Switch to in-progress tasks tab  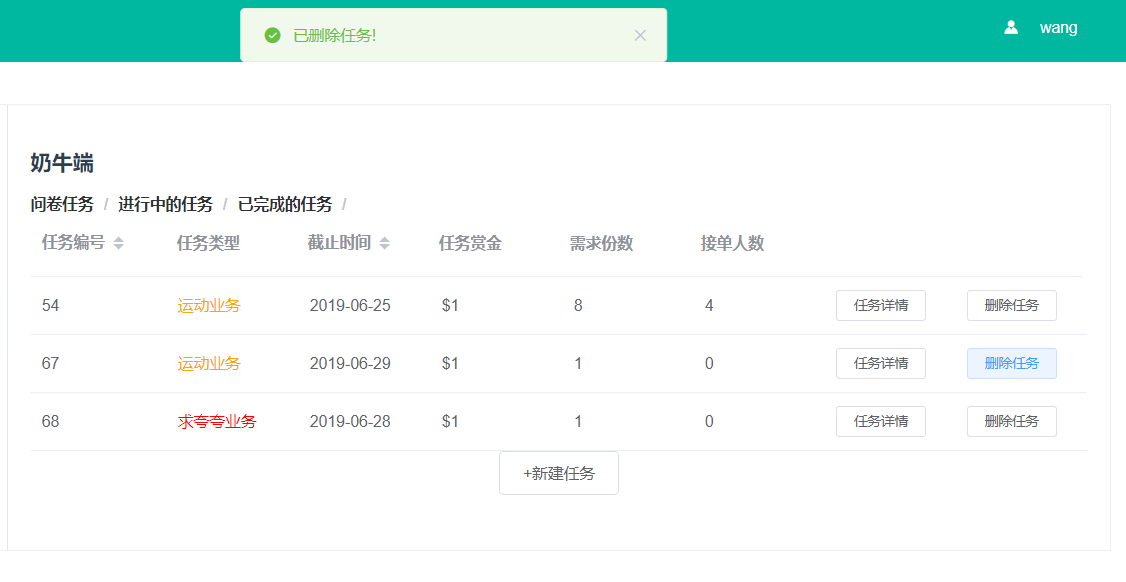point(165,204)
